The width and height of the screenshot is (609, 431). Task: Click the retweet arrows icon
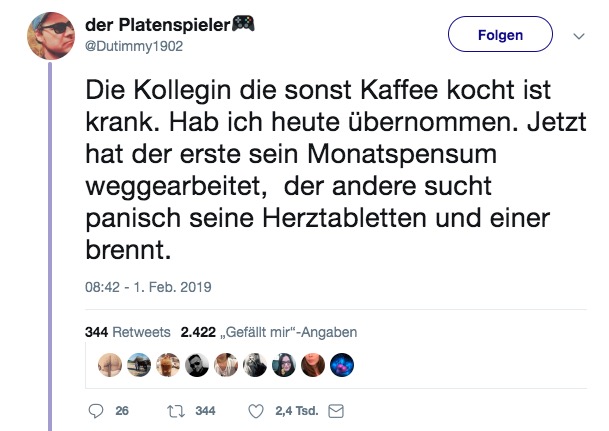(176, 411)
